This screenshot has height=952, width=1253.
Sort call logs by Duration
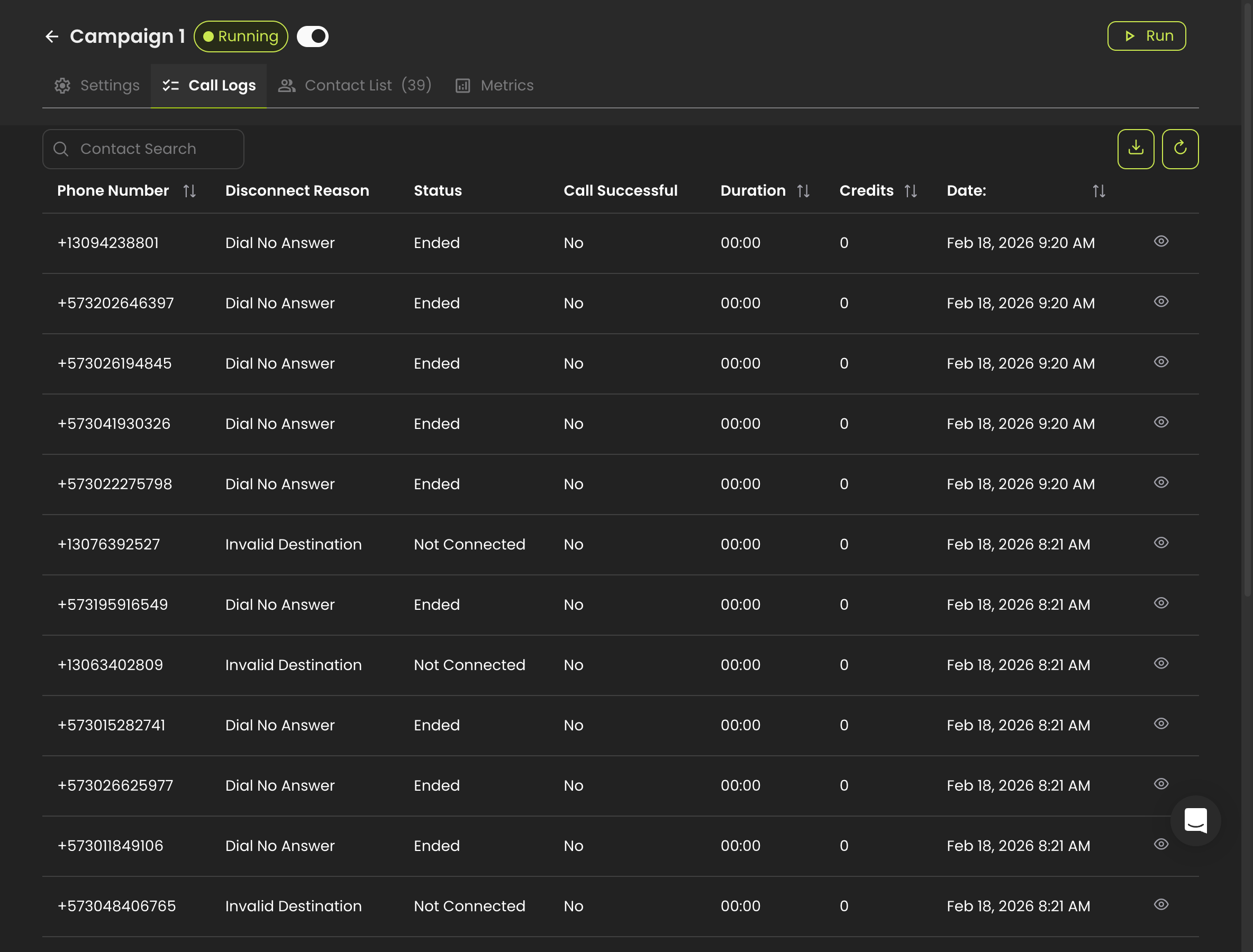pos(803,191)
